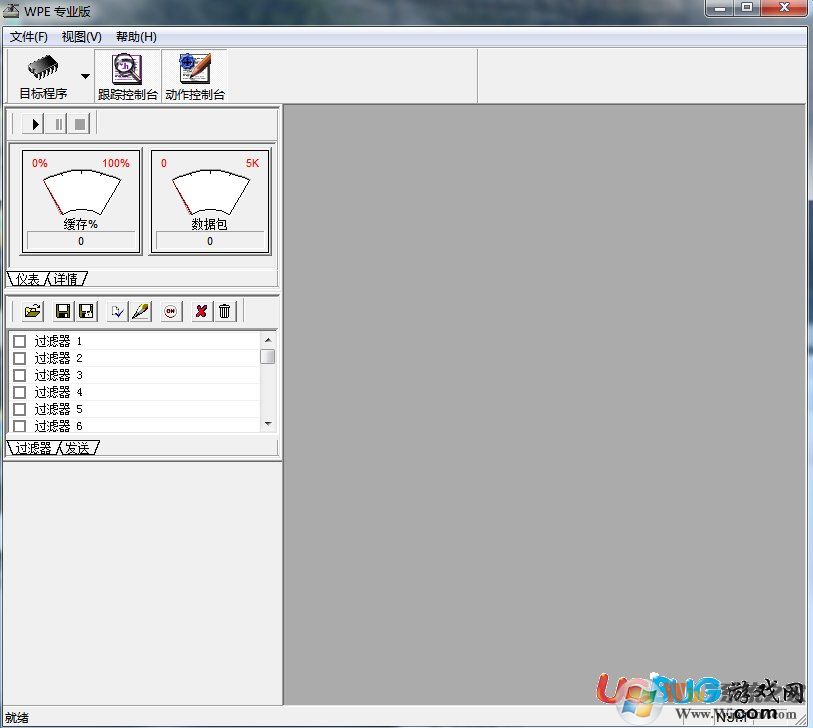Screen dimensions: 813x728
Task: Start logging with the play button
Action: pyautogui.click(x=33, y=124)
